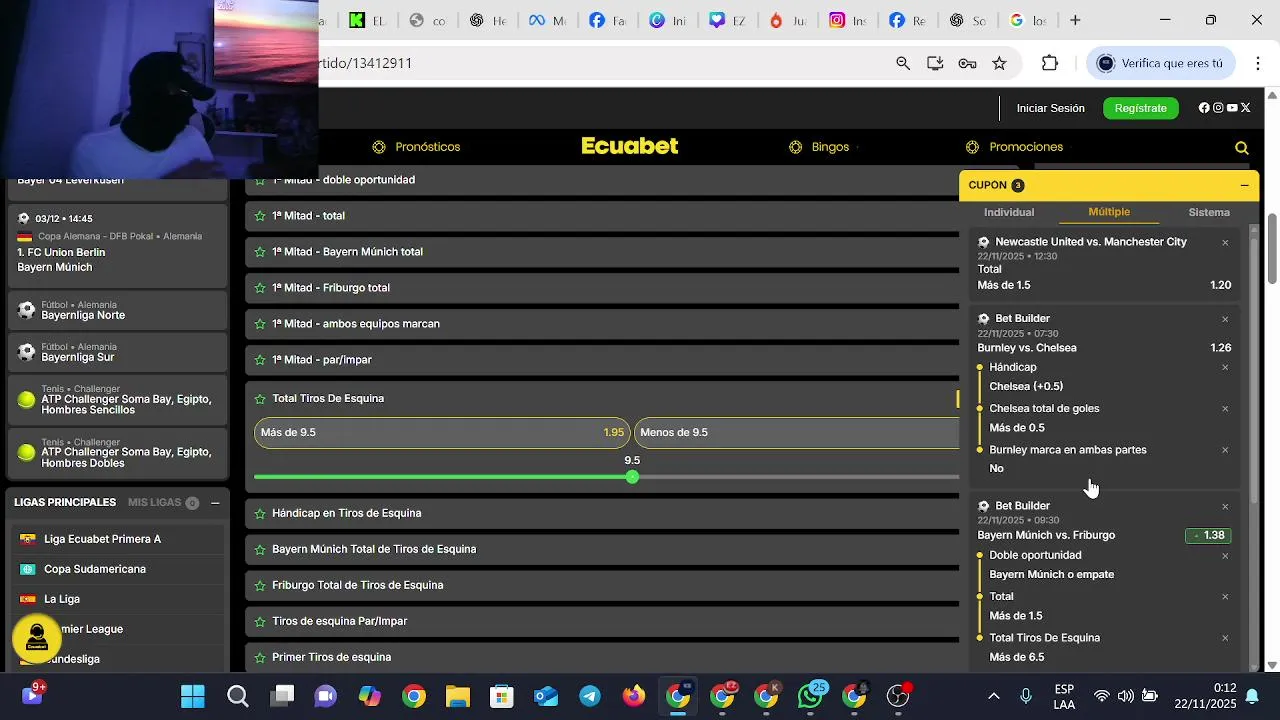This screenshot has height=720, width=1280.
Task: Open Promociones in the top navigation
Action: pos(1014,147)
